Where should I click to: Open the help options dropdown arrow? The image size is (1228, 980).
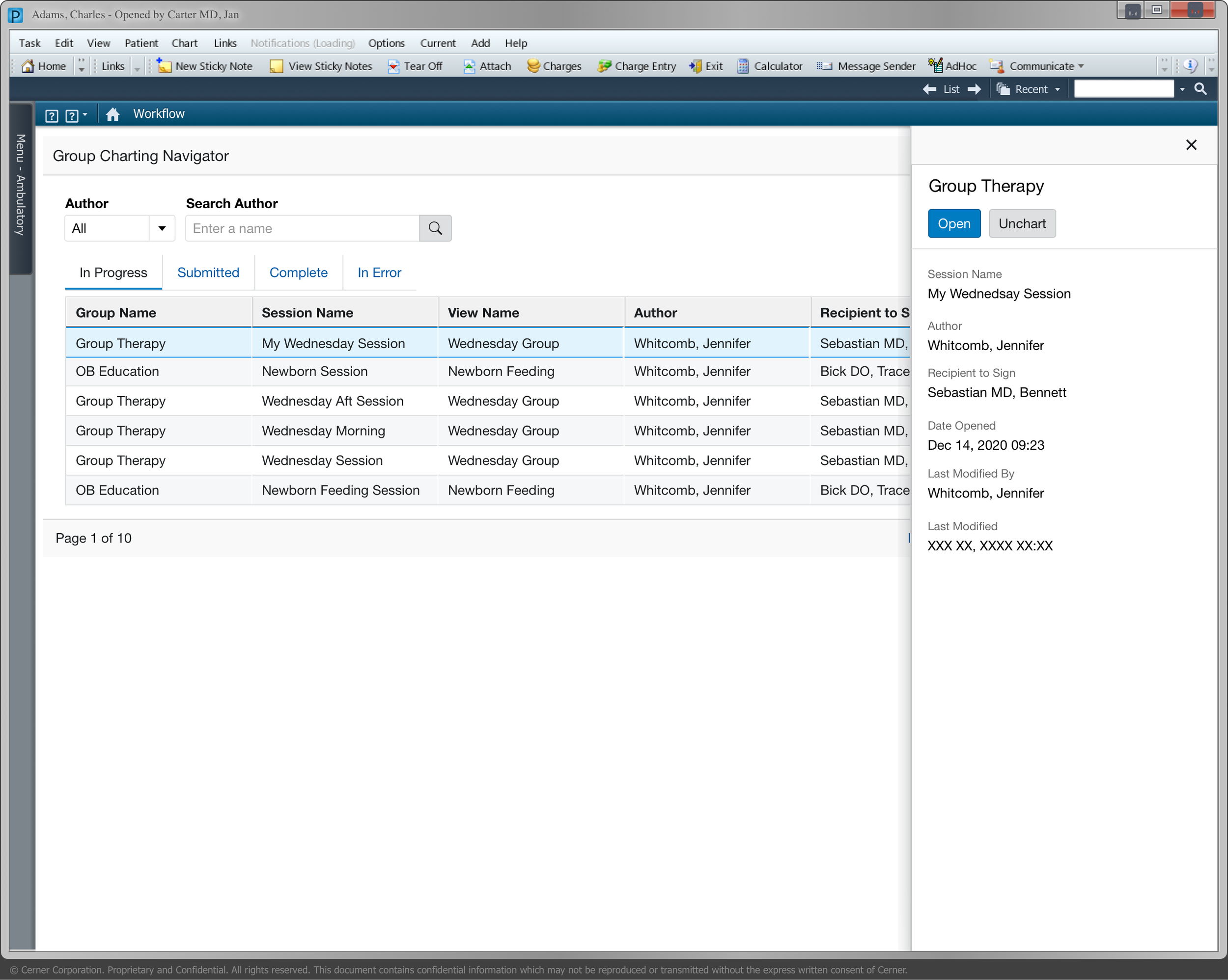point(85,115)
